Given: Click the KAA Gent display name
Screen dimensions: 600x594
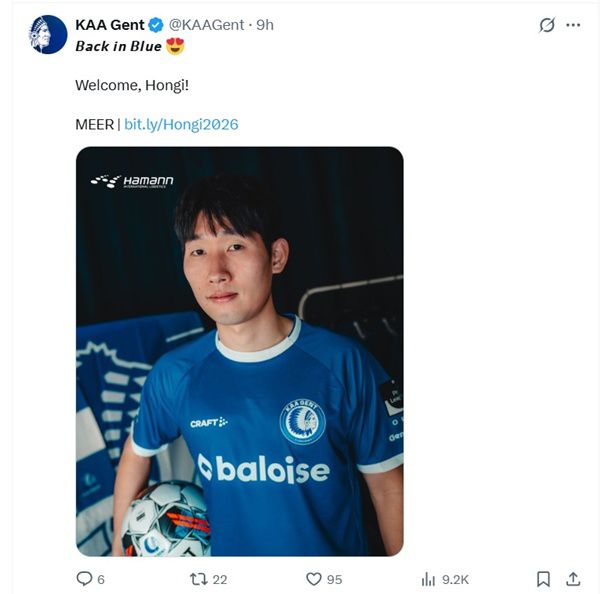Looking at the screenshot, I should click(x=110, y=24).
